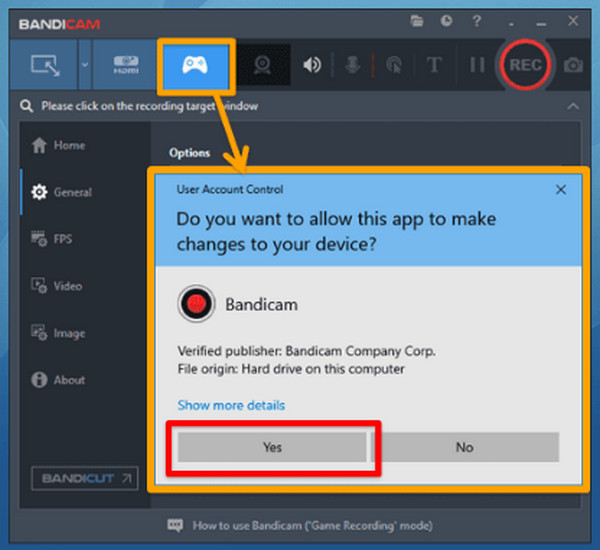Toggle microphone recording icon
The width and height of the screenshot is (600, 550).
[x=352, y=65]
